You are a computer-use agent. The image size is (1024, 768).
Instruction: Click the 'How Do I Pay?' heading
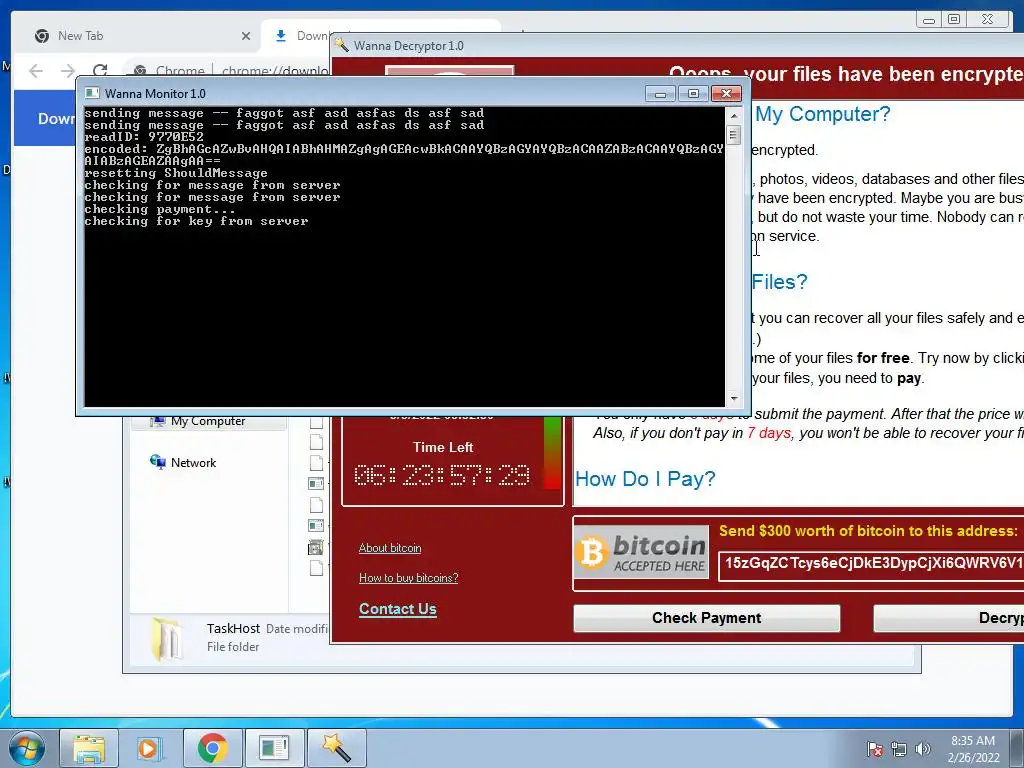point(645,479)
